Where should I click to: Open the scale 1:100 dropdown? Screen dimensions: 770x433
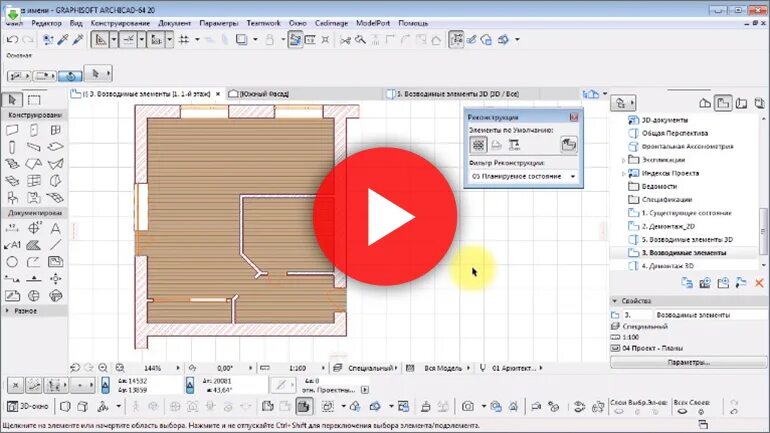(323, 368)
